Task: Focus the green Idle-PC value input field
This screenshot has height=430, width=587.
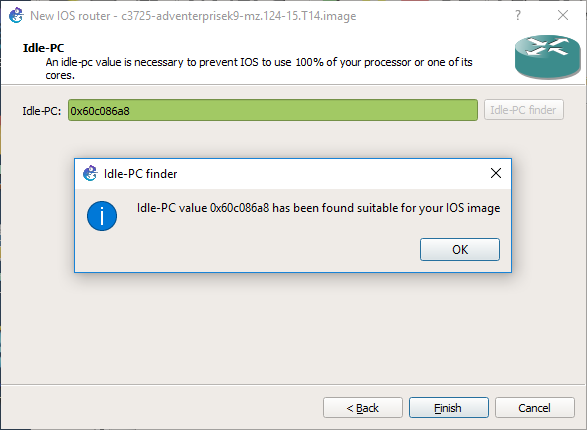Action: pyautogui.click(x=273, y=110)
